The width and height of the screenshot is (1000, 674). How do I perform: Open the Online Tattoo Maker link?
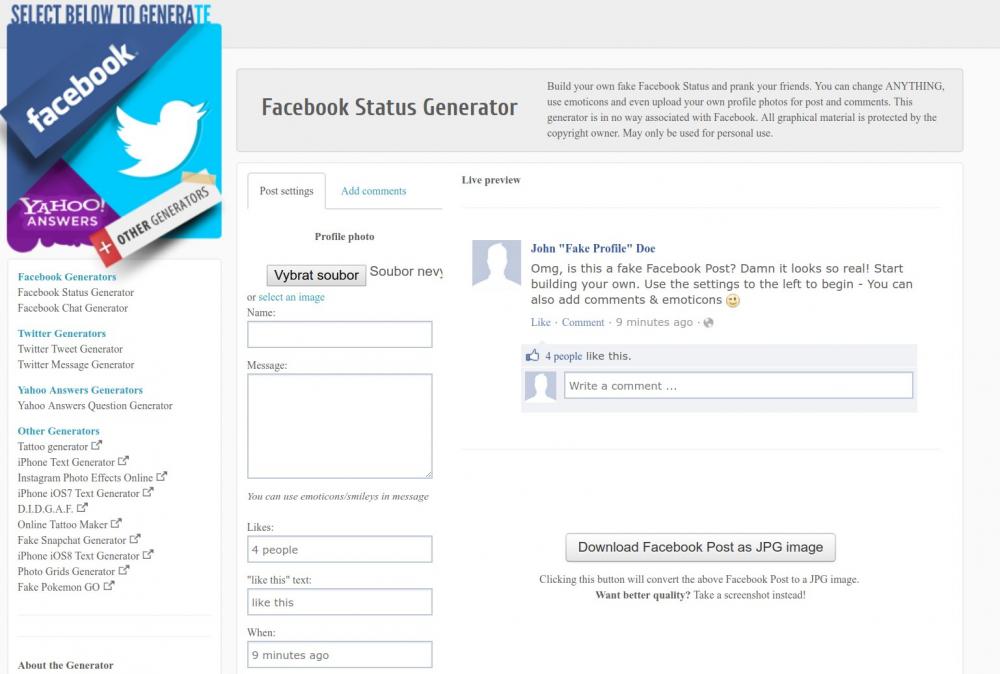tap(62, 525)
